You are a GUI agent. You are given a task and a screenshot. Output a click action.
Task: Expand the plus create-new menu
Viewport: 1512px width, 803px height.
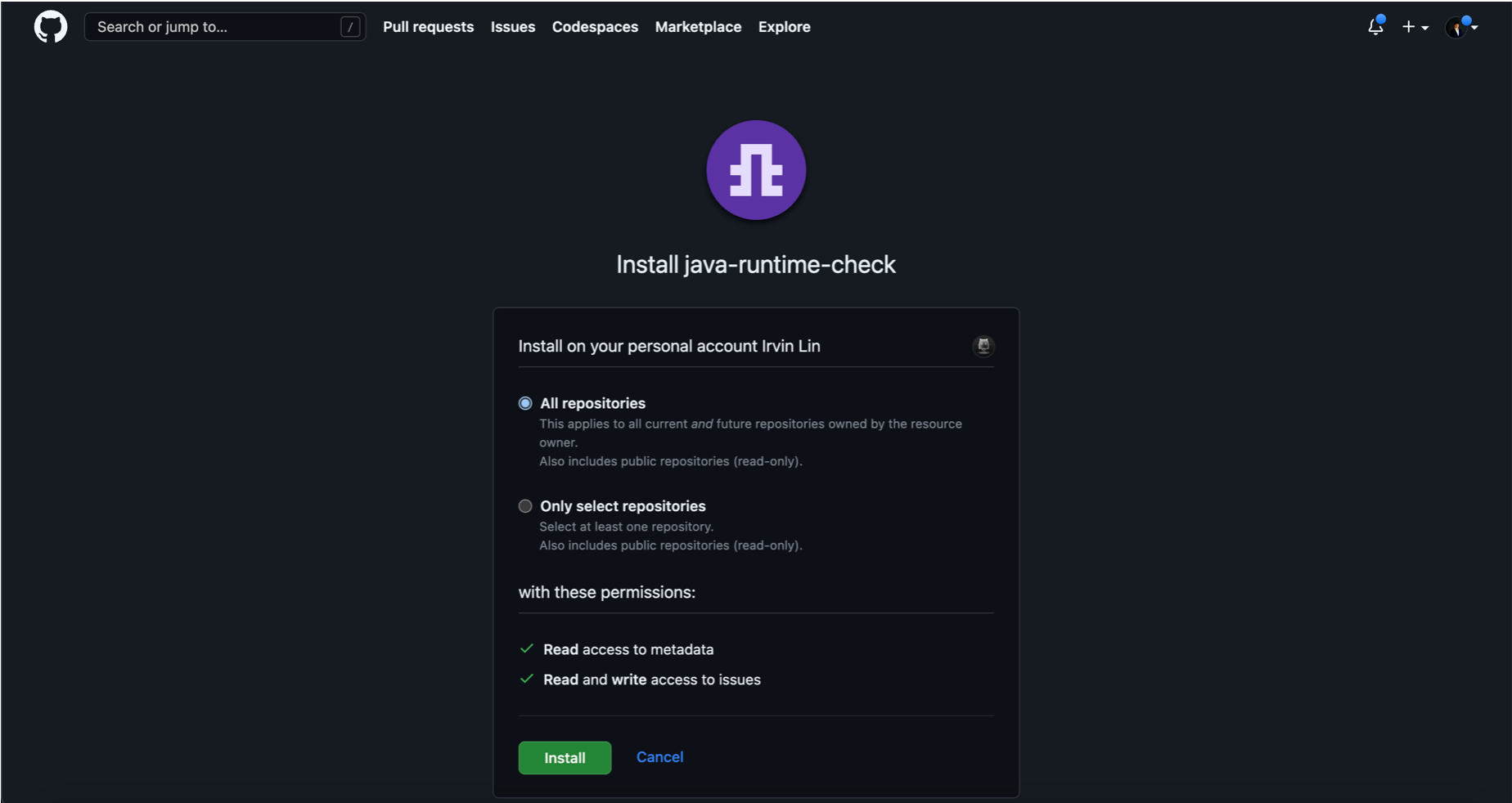click(x=1415, y=27)
